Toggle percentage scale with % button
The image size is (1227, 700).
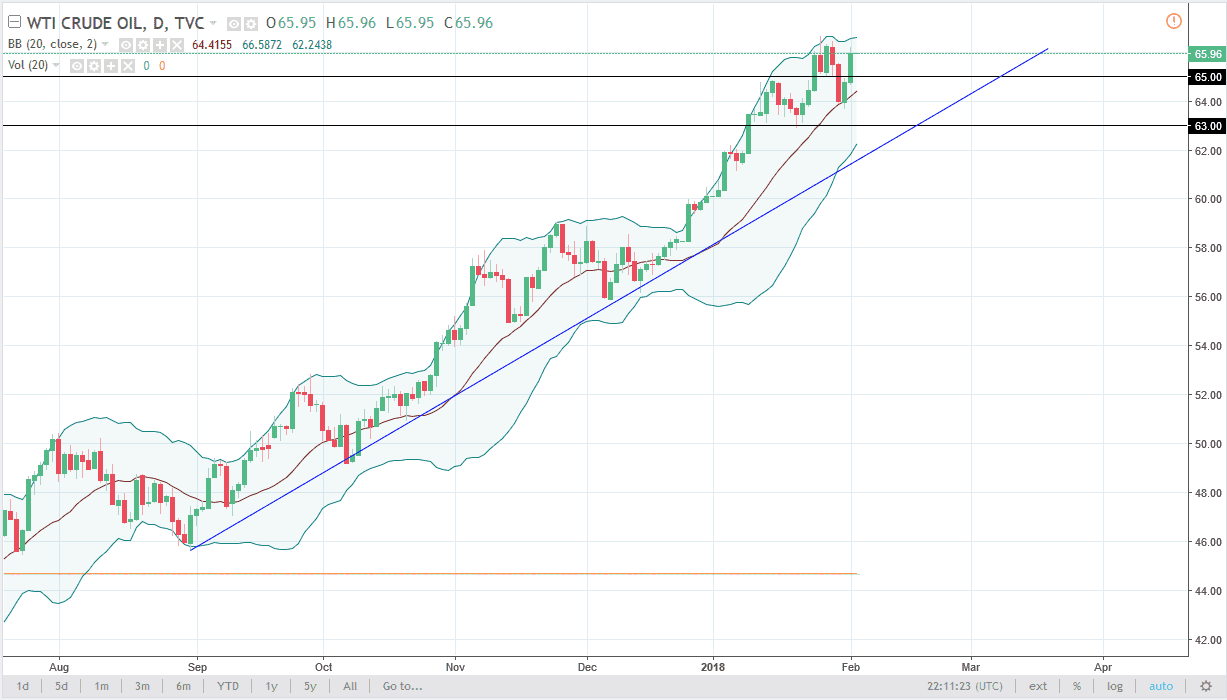click(1077, 686)
